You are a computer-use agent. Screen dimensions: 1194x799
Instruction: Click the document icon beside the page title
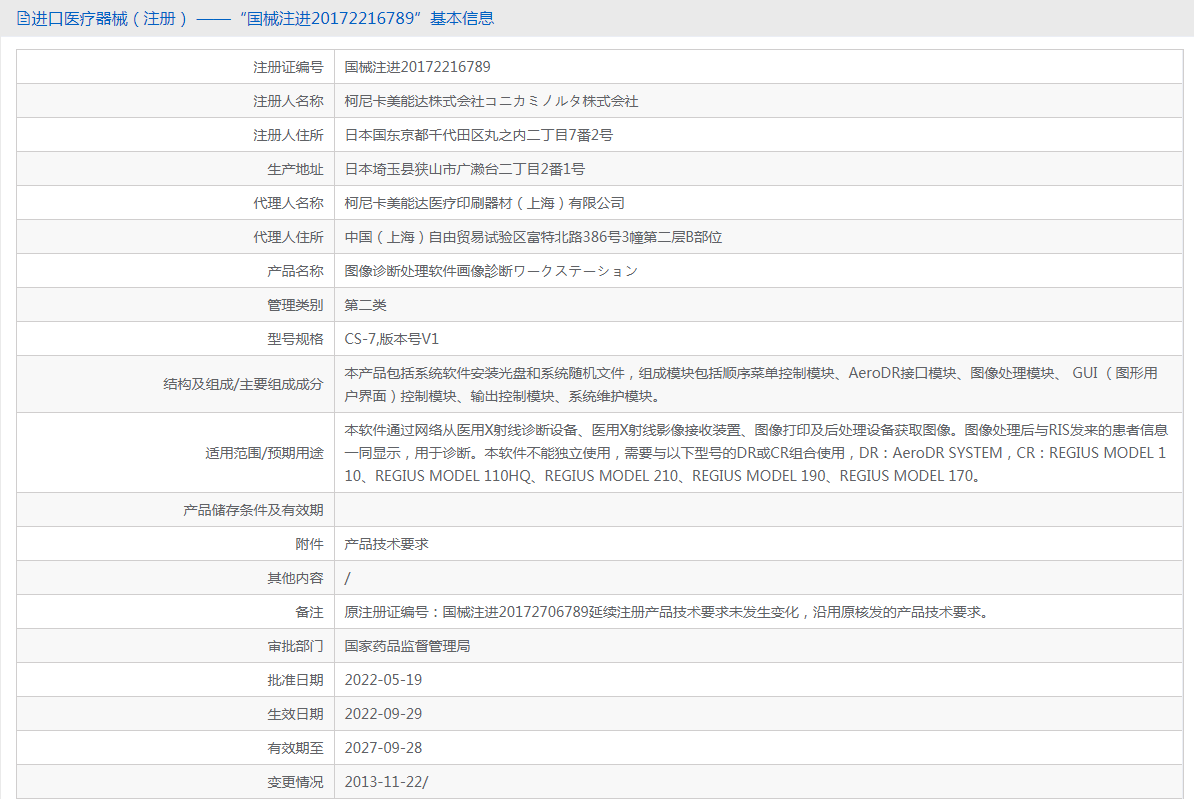click(x=24, y=18)
